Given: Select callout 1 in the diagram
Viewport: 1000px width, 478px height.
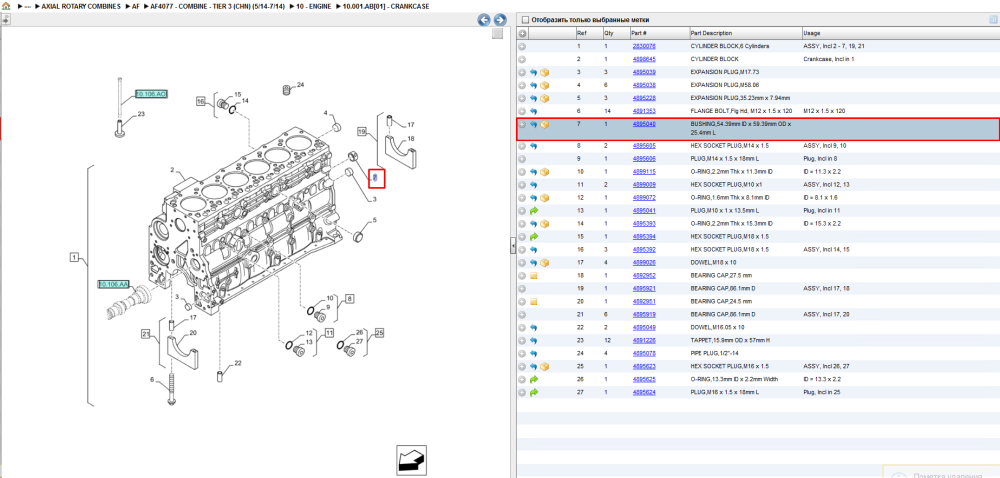Looking at the screenshot, I should [74, 258].
